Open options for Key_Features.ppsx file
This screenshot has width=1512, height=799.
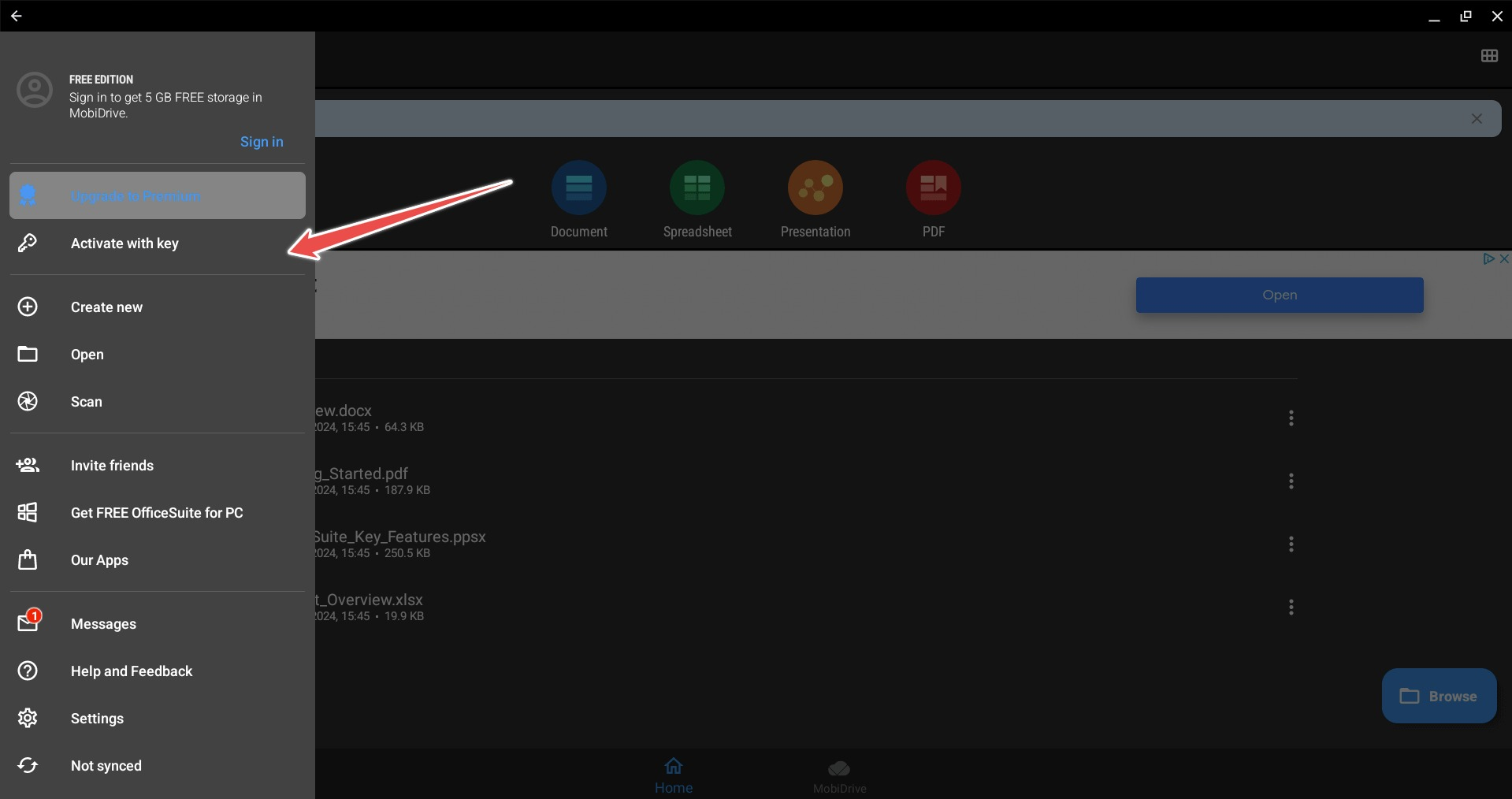pyautogui.click(x=1291, y=544)
